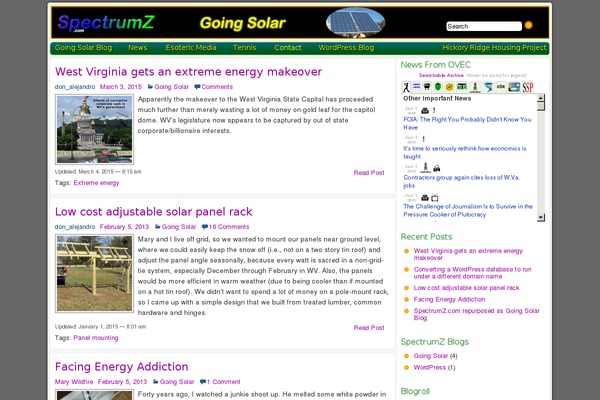Open the Searchable Archive link
Viewport: 600px width, 400px height.
point(441,75)
